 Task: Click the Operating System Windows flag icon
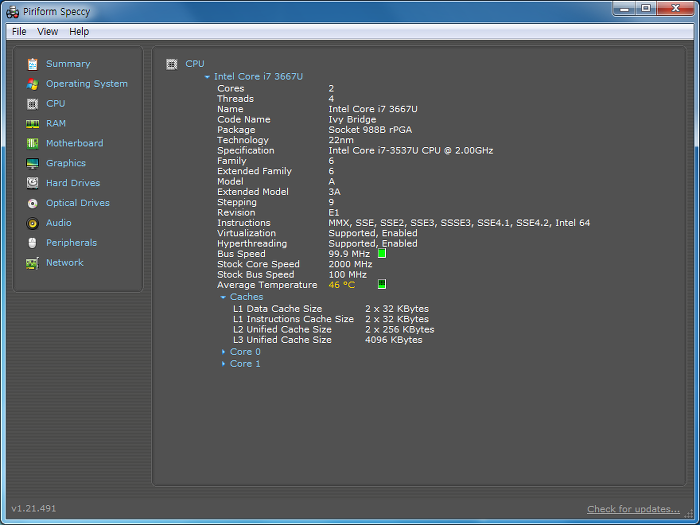point(32,84)
